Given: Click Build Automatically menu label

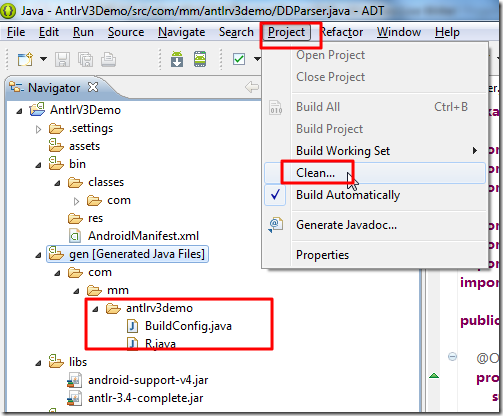Looking at the screenshot, I should pos(348,195).
